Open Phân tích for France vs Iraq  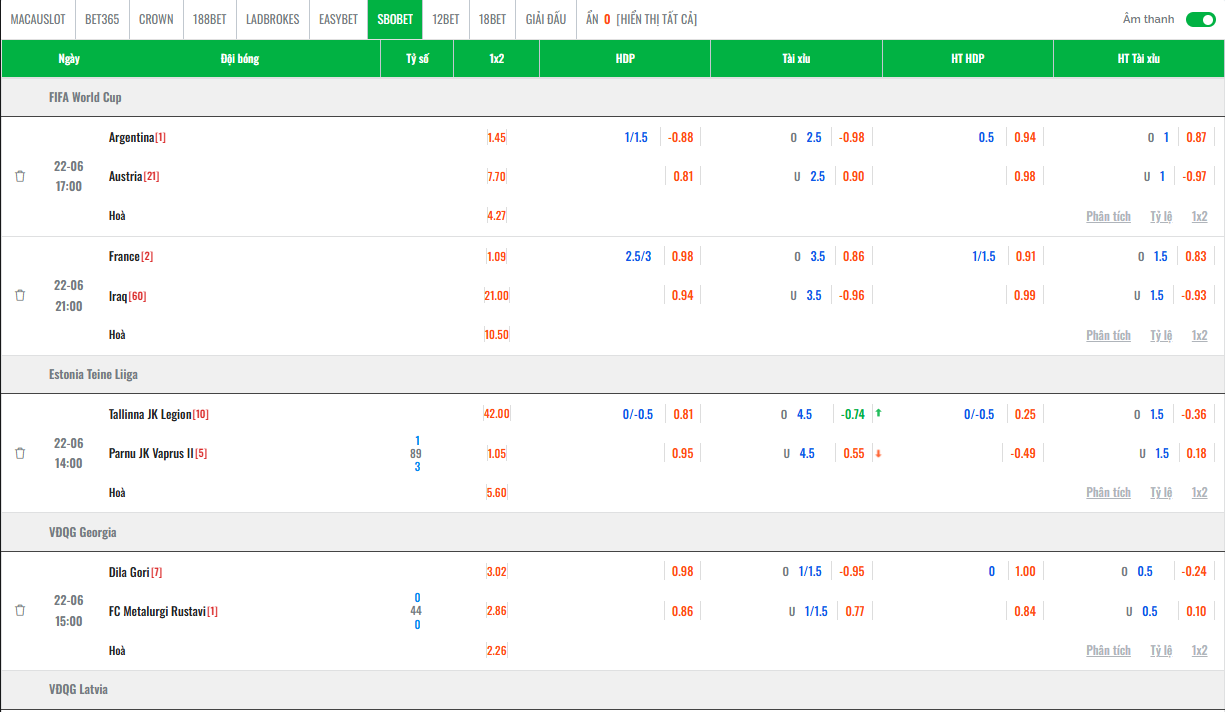pos(1108,335)
